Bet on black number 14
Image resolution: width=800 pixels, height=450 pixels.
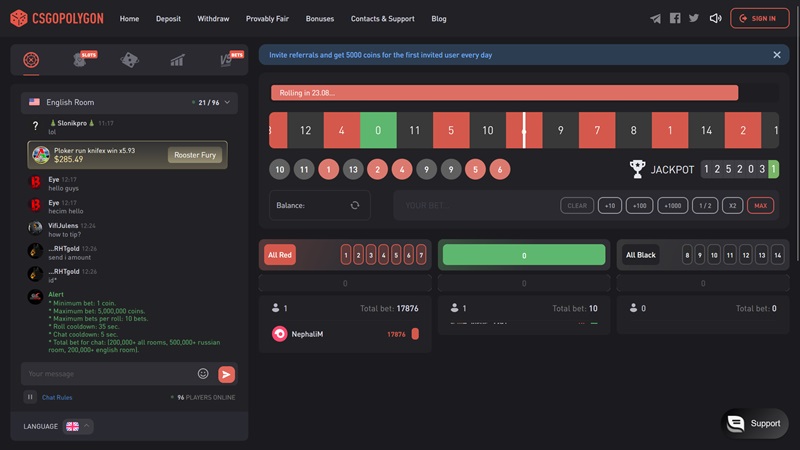point(778,255)
